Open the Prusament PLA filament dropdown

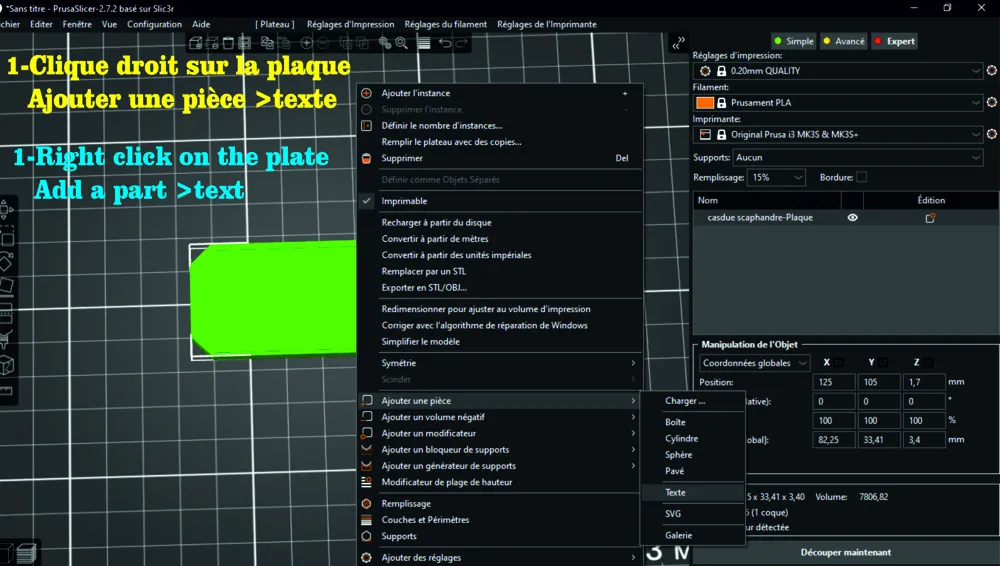pos(838,102)
